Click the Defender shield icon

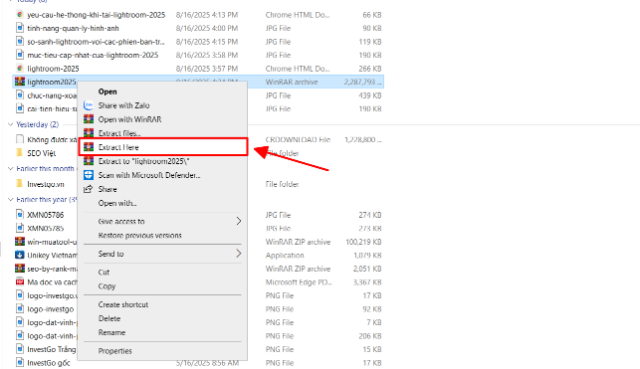tap(88, 175)
